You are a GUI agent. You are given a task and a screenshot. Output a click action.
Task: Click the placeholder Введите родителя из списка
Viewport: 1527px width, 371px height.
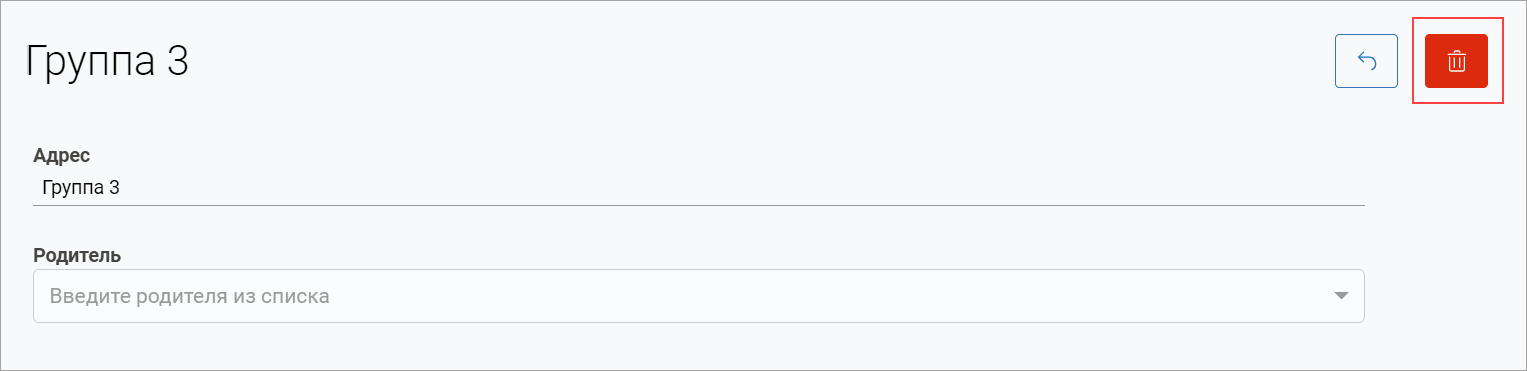click(x=190, y=296)
